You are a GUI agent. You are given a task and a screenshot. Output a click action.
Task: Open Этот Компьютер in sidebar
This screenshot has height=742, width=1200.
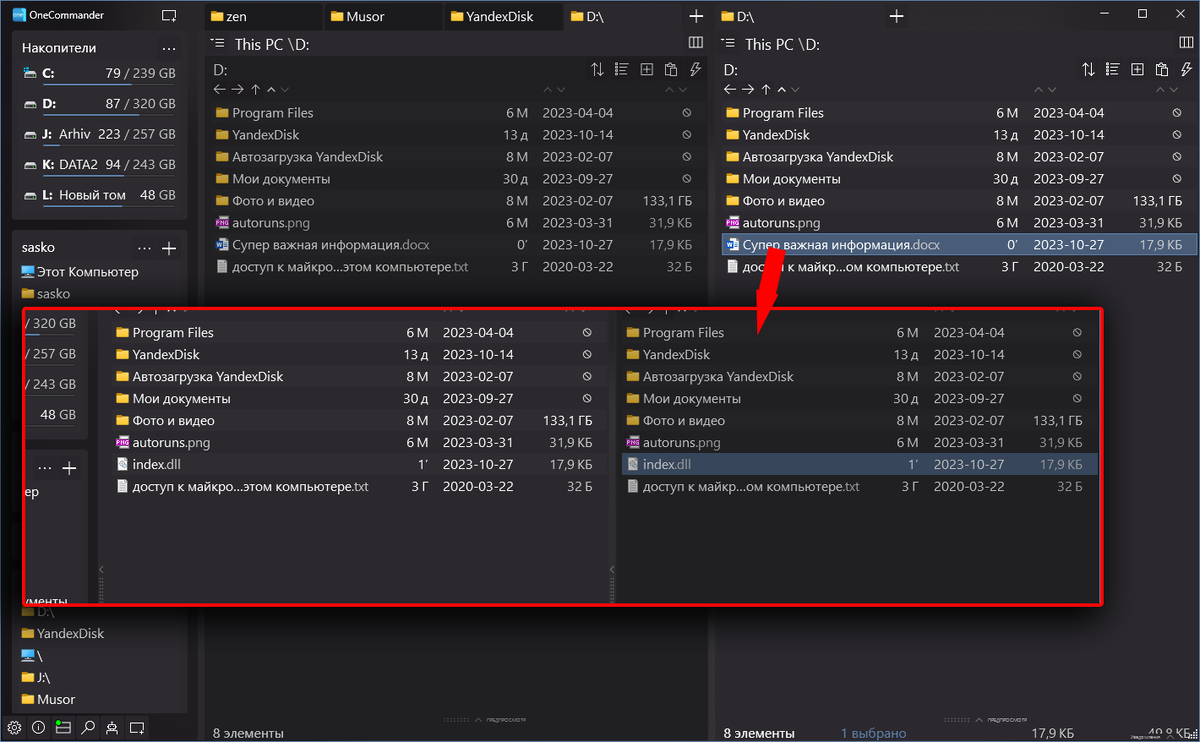pyautogui.click(x=79, y=272)
